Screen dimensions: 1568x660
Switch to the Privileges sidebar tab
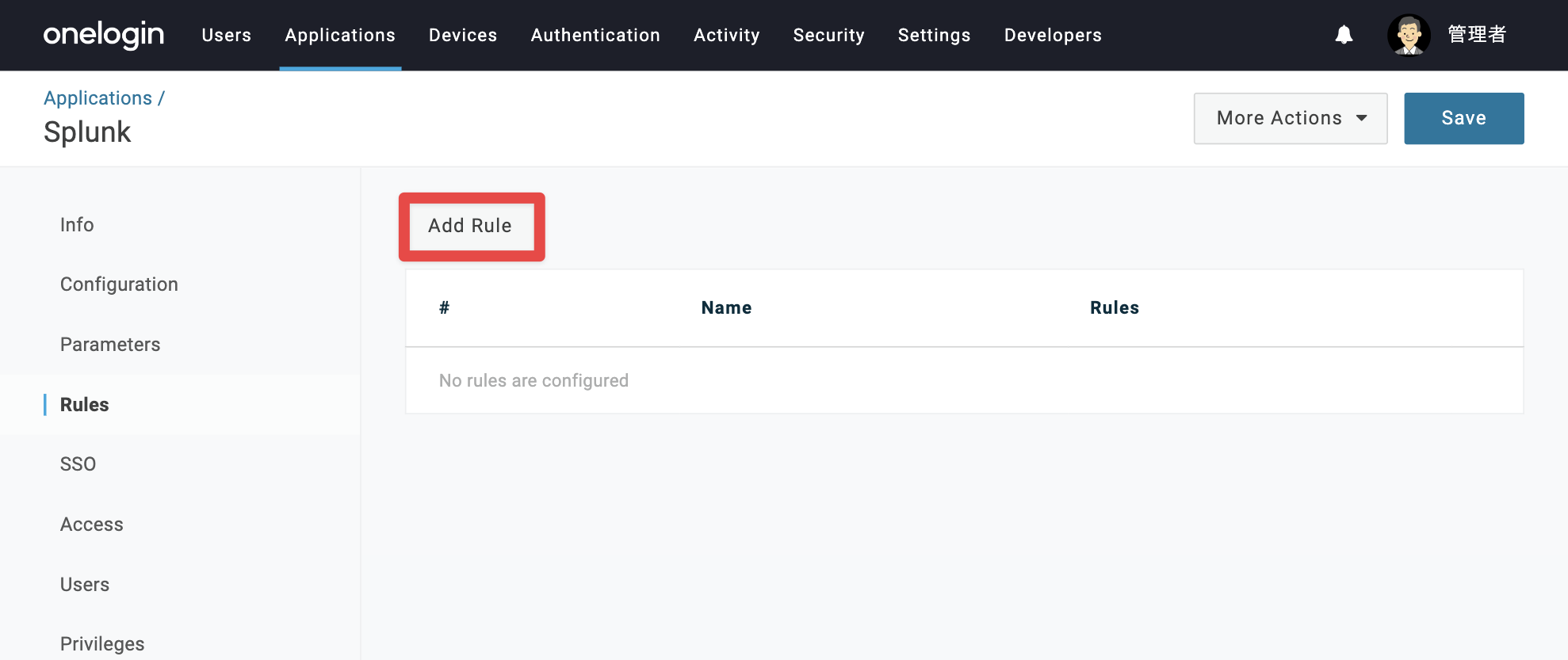click(x=102, y=644)
